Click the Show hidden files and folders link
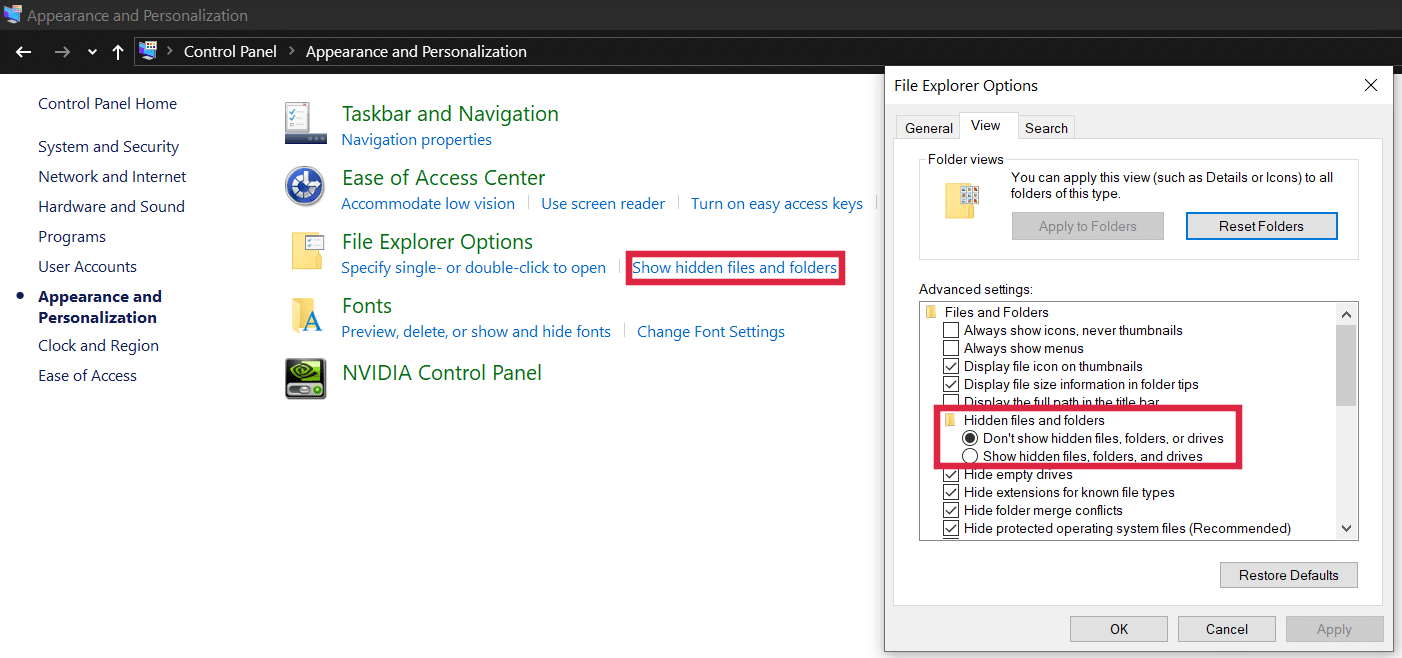 coord(734,267)
